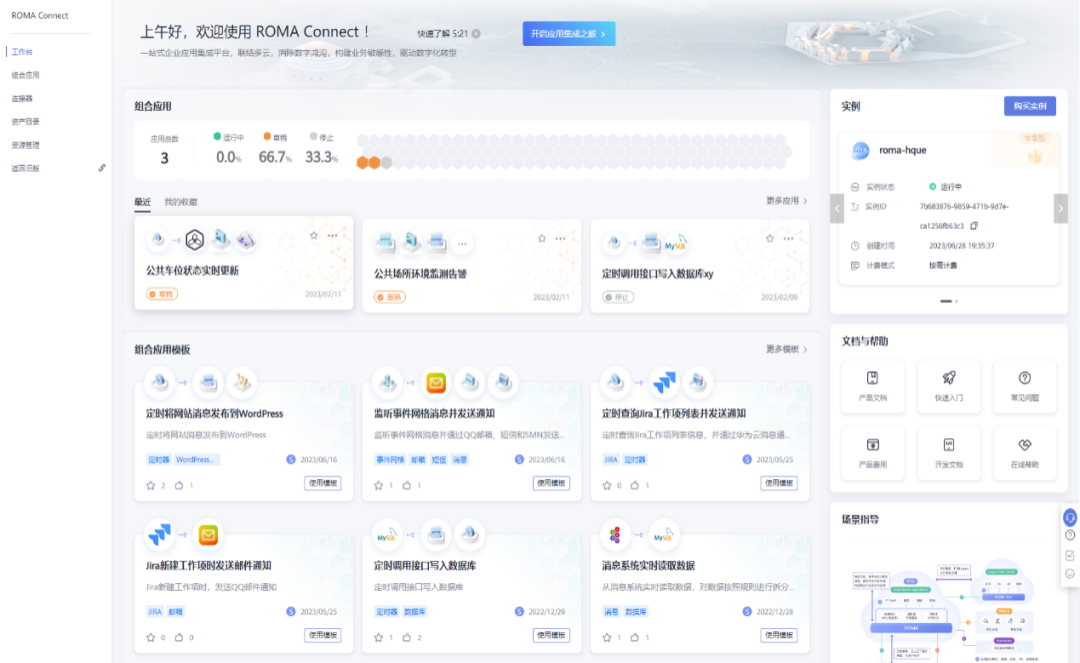Click the link icon beside 返回旧版
1080x663 pixels.
coord(102,168)
